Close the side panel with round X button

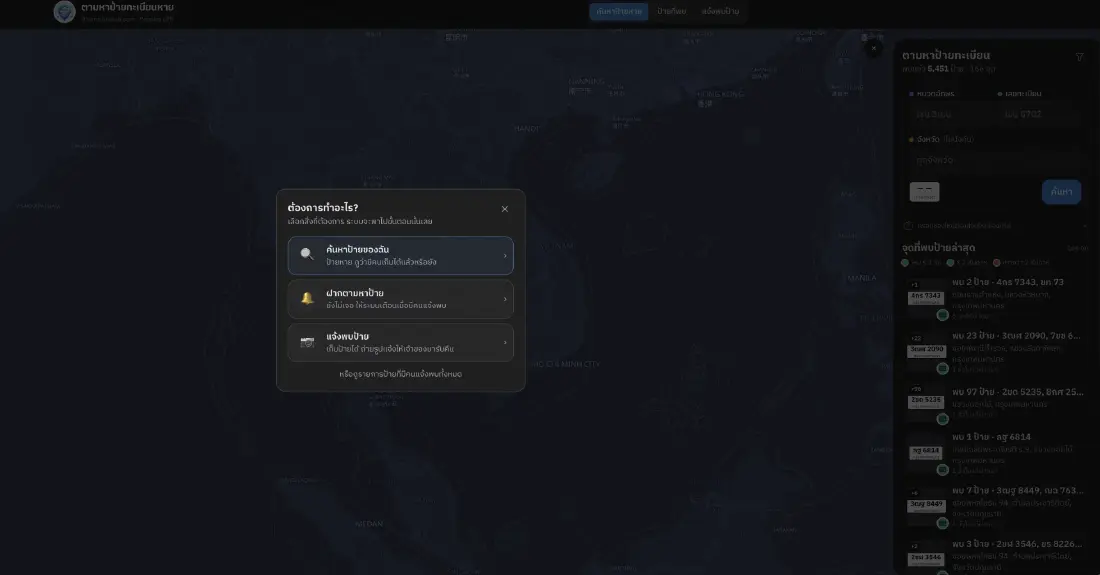(873, 48)
